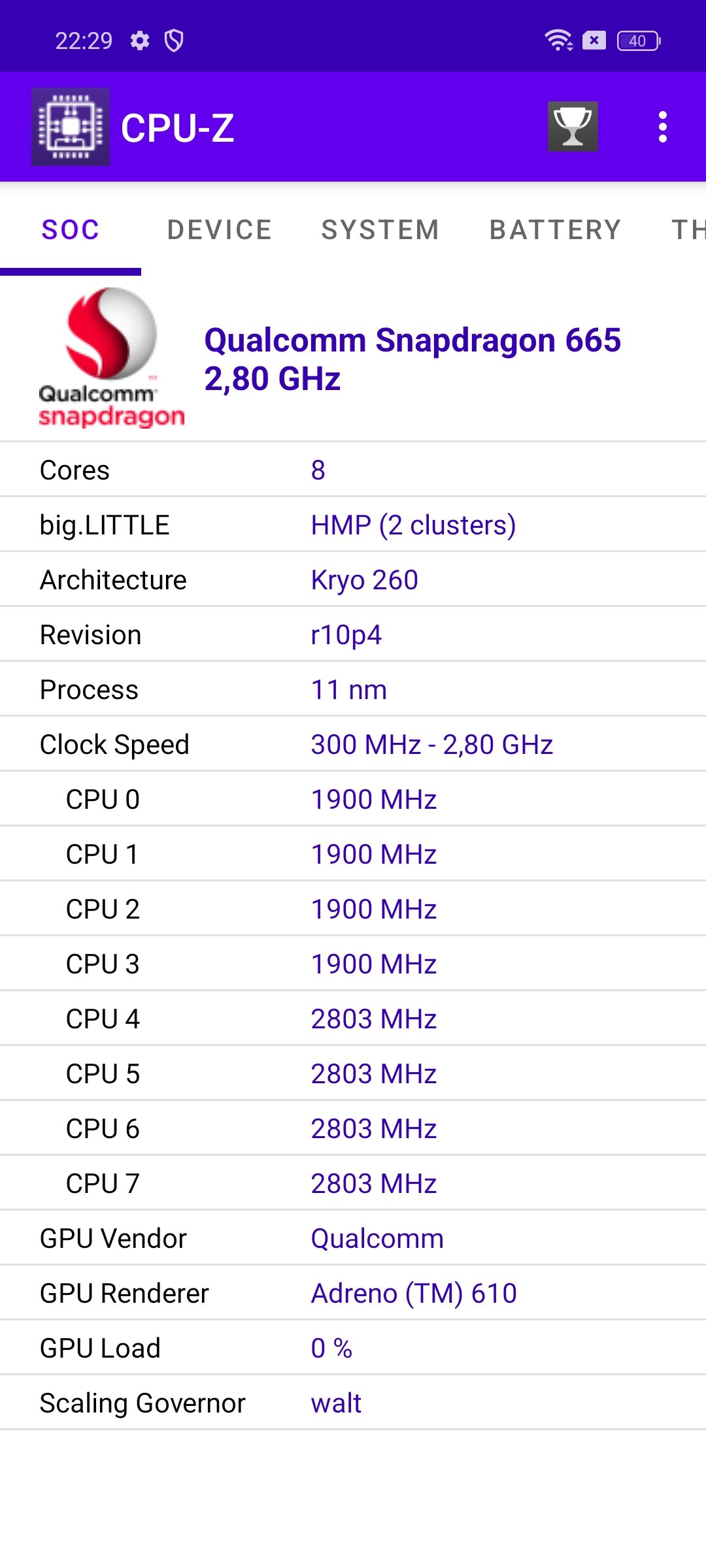This screenshot has height=1568, width=706.
Task: Tap the Qualcomm Snapdragon logo
Action: click(x=111, y=358)
